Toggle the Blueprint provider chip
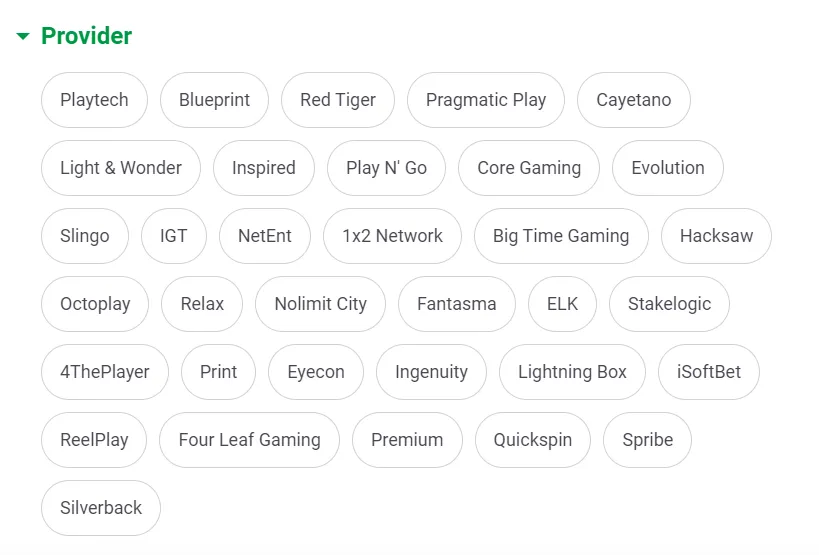This screenshot has width=819, height=555. (214, 100)
